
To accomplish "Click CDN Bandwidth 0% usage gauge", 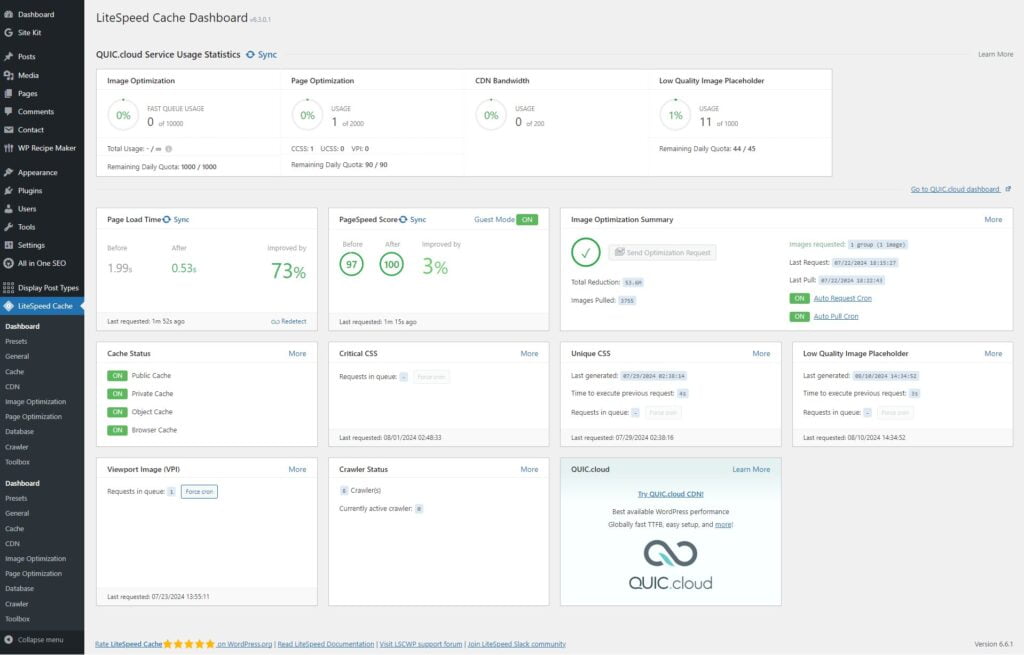I will coord(491,116).
